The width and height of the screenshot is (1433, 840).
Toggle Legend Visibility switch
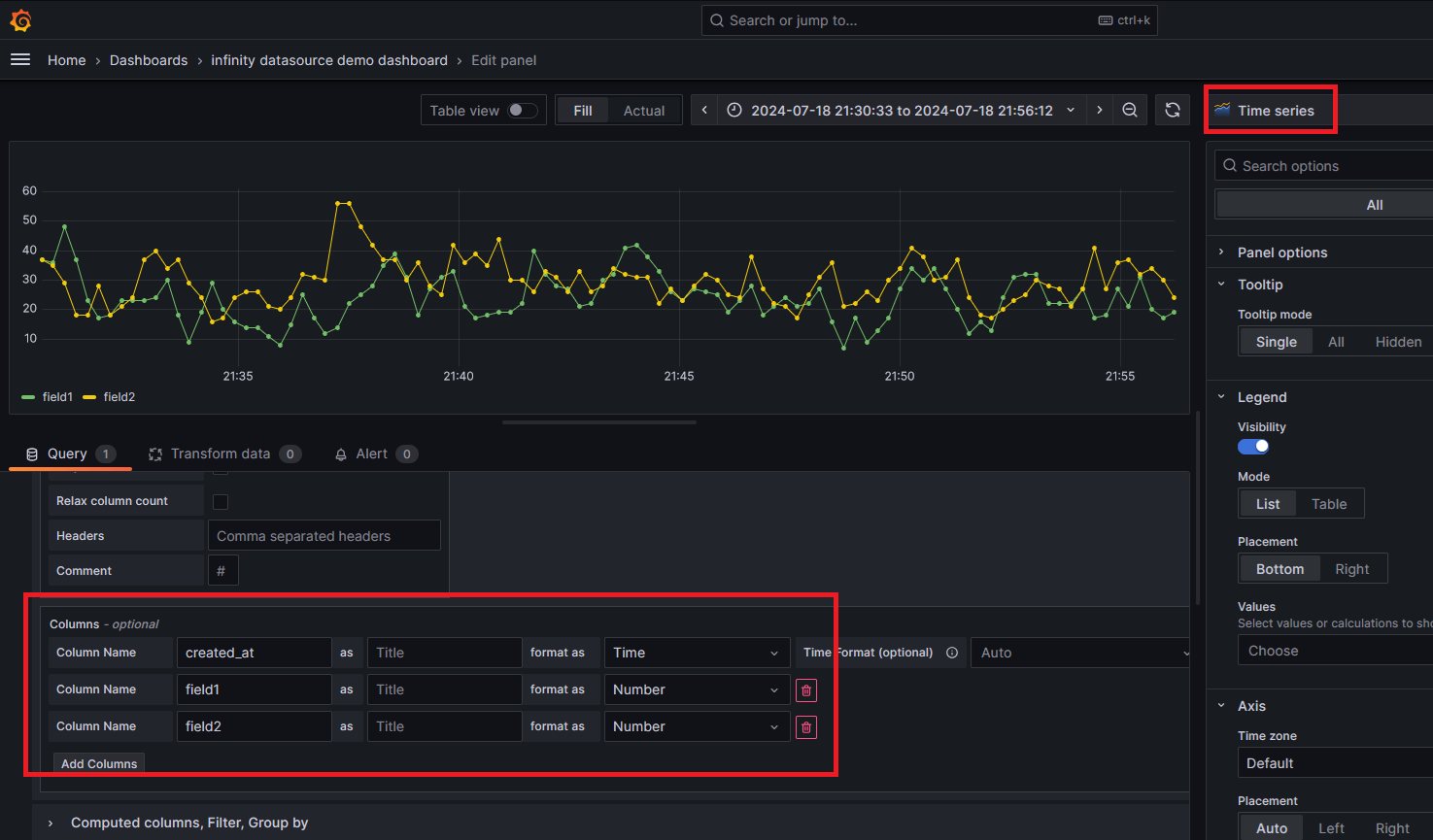pyautogui.click(x=1253, y=447)
